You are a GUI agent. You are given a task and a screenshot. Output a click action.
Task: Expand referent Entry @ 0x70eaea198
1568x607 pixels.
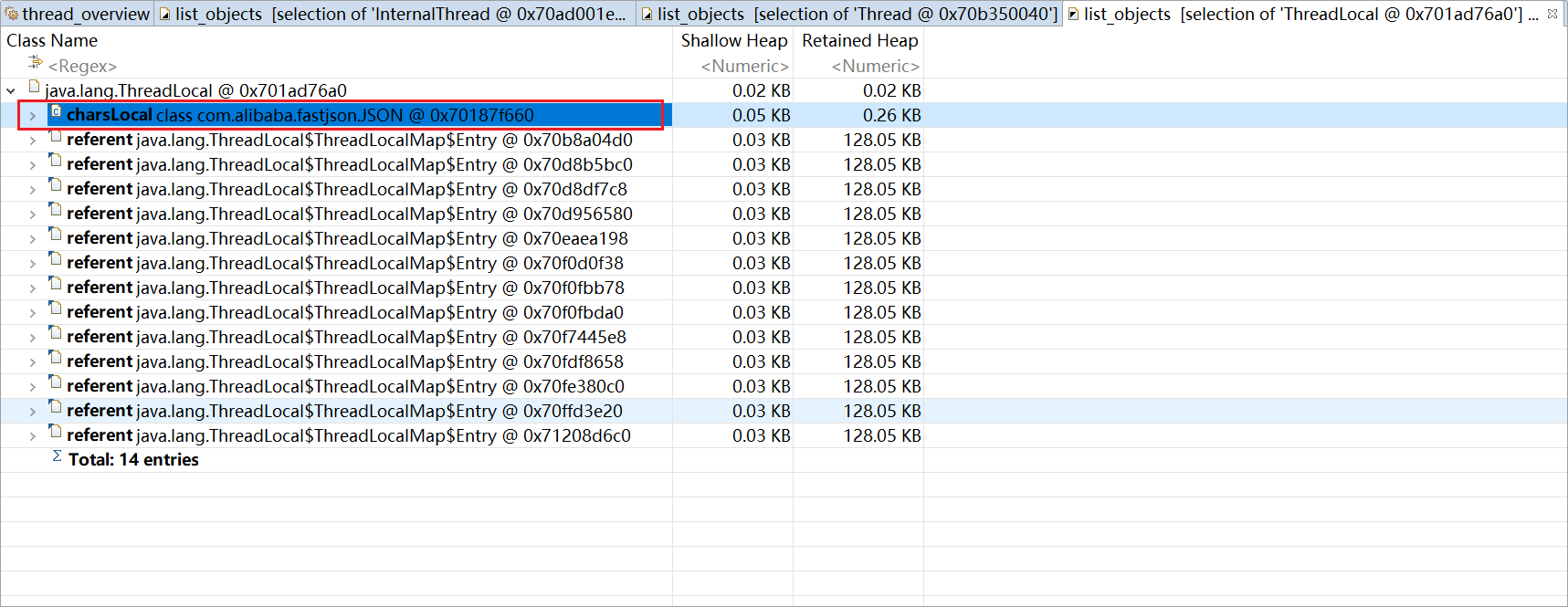[33, 239]
